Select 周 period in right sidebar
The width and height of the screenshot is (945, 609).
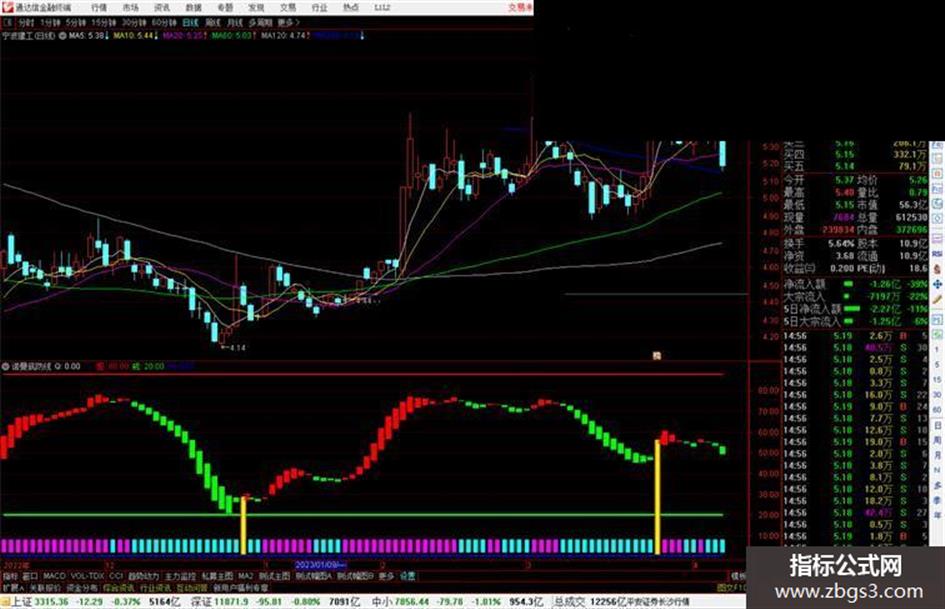[x=937, y=440]
